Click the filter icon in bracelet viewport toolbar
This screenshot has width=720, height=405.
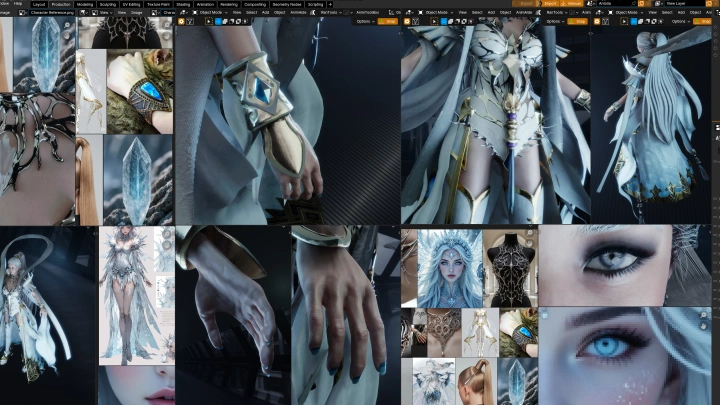(x=190, y=22)
